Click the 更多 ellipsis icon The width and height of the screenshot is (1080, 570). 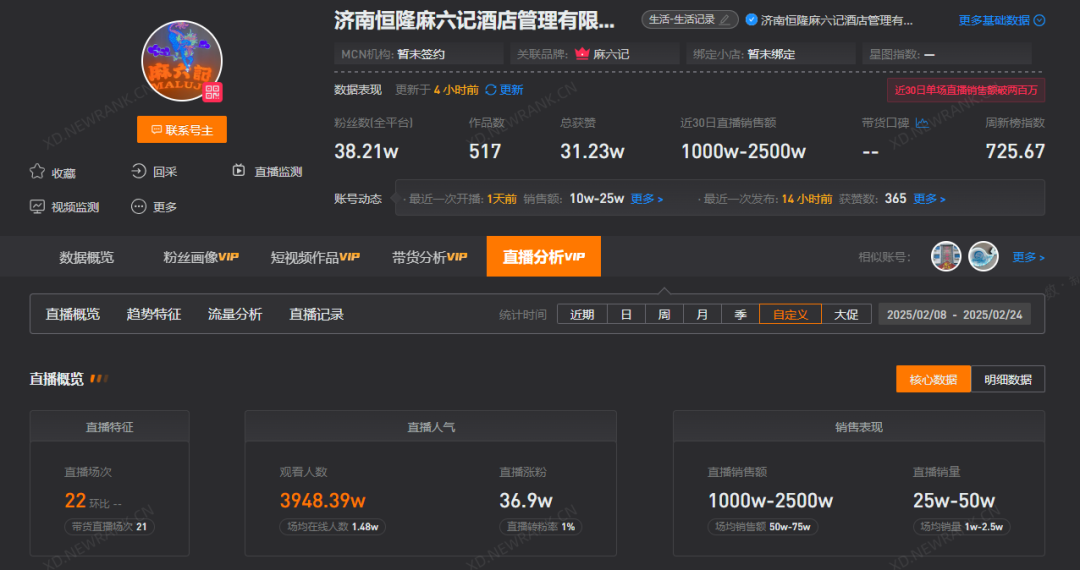[x=138, y=207]
